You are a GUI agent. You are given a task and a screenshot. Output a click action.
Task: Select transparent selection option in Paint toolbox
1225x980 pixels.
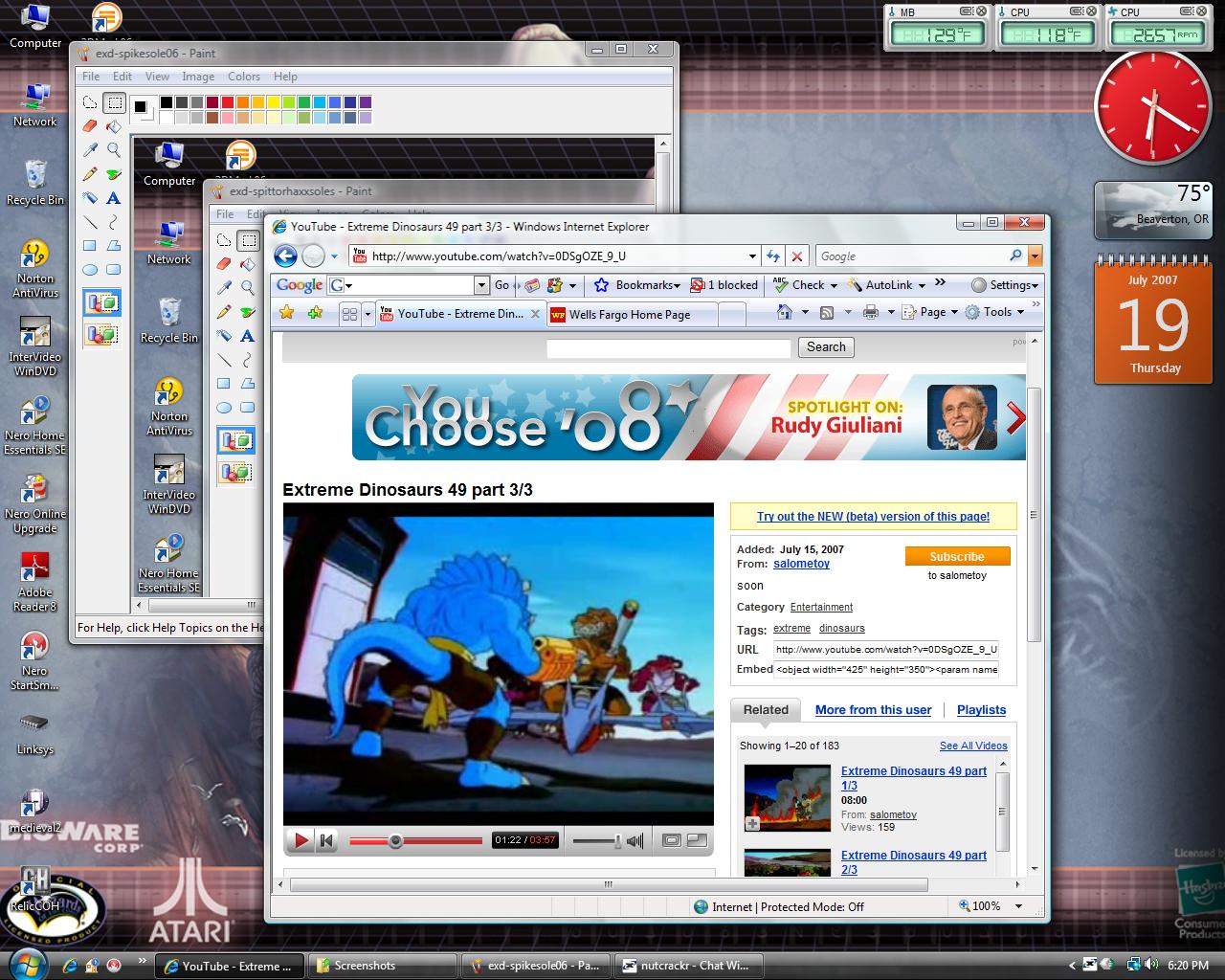[x=102, y=334]
